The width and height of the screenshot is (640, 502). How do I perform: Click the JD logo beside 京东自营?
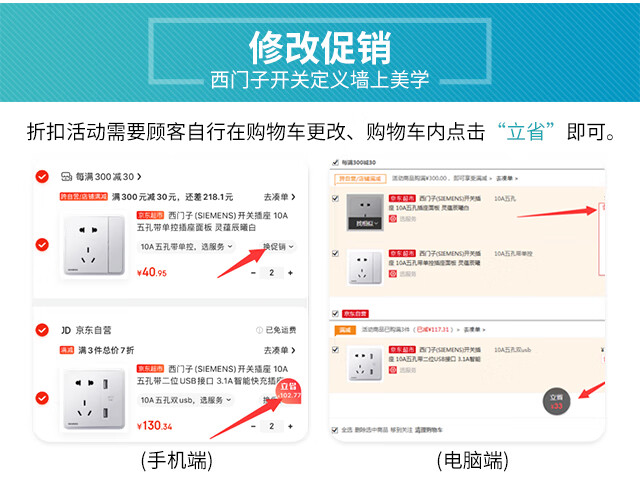tap(66, 330)
